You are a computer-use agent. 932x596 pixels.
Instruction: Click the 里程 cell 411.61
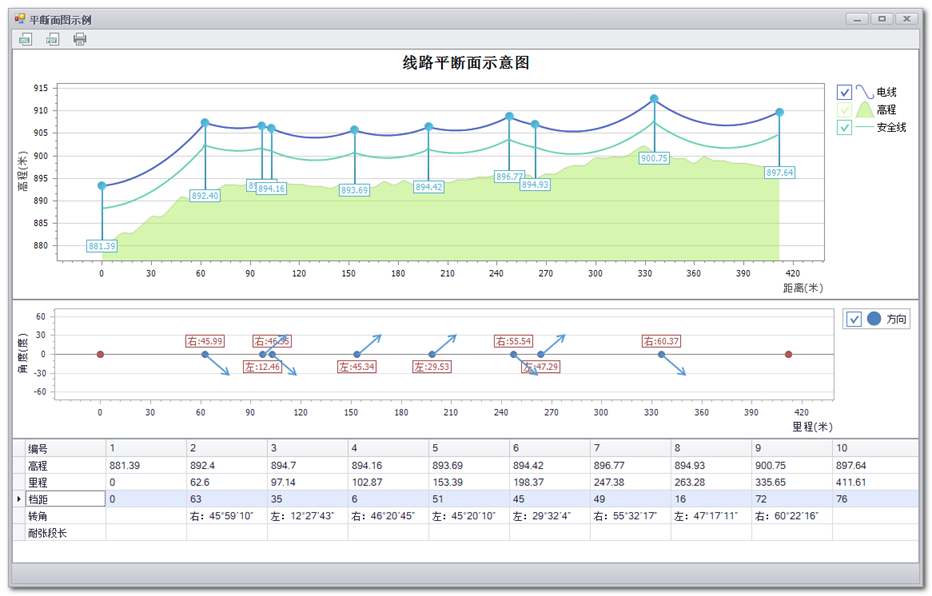876,483
